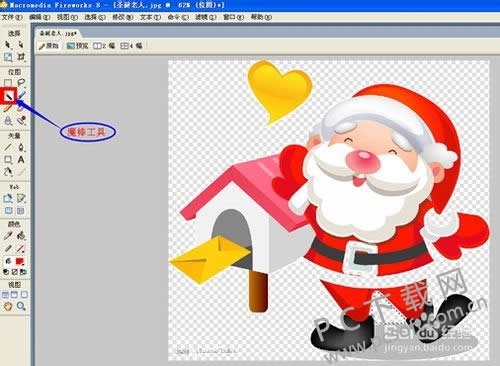Switch to standard screen view mode
This screenshot has height=366, width=500.
[5, 295]
